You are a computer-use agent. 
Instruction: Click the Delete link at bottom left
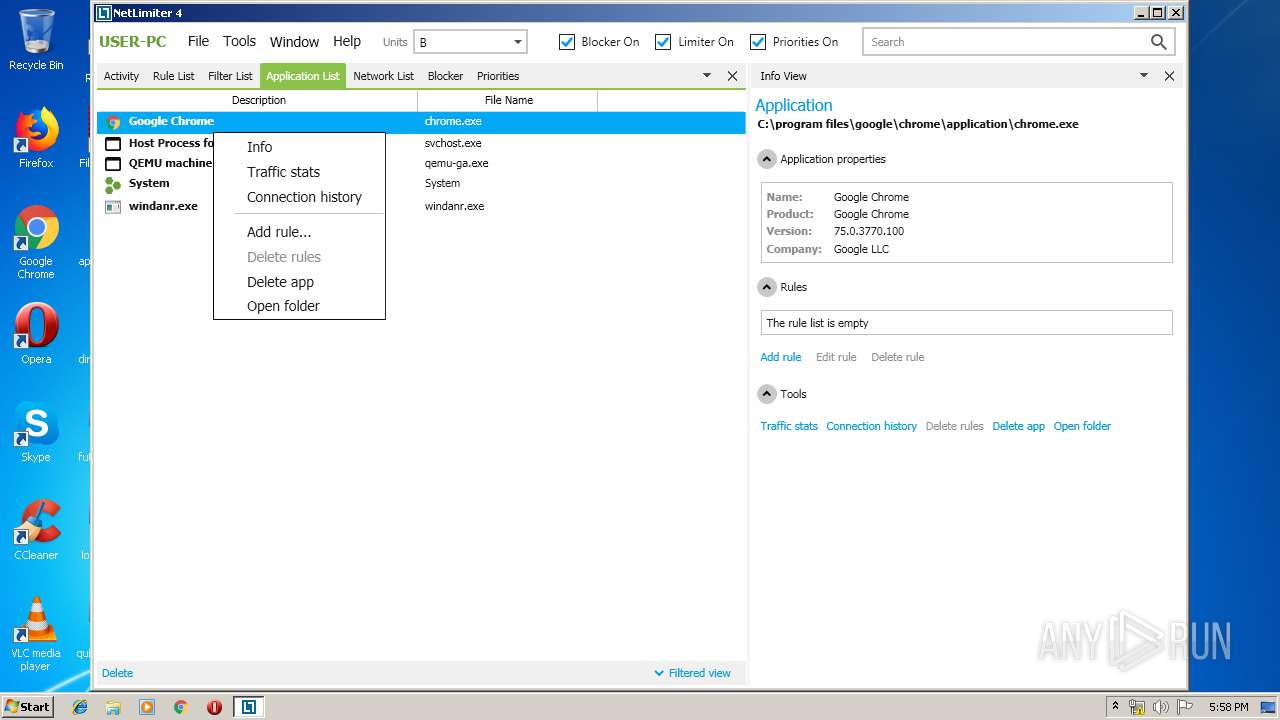(117, 673)
